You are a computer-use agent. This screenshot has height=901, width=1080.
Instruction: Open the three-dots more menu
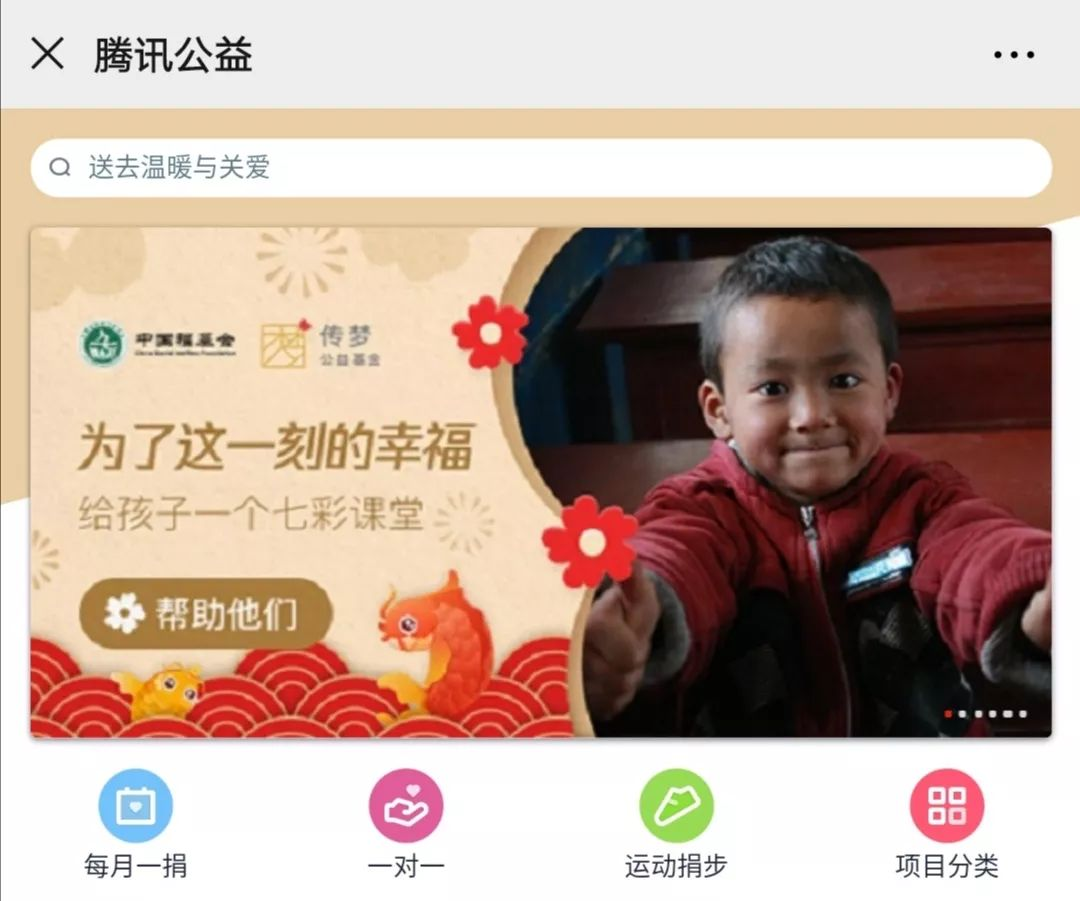[x=1014, y=54]
